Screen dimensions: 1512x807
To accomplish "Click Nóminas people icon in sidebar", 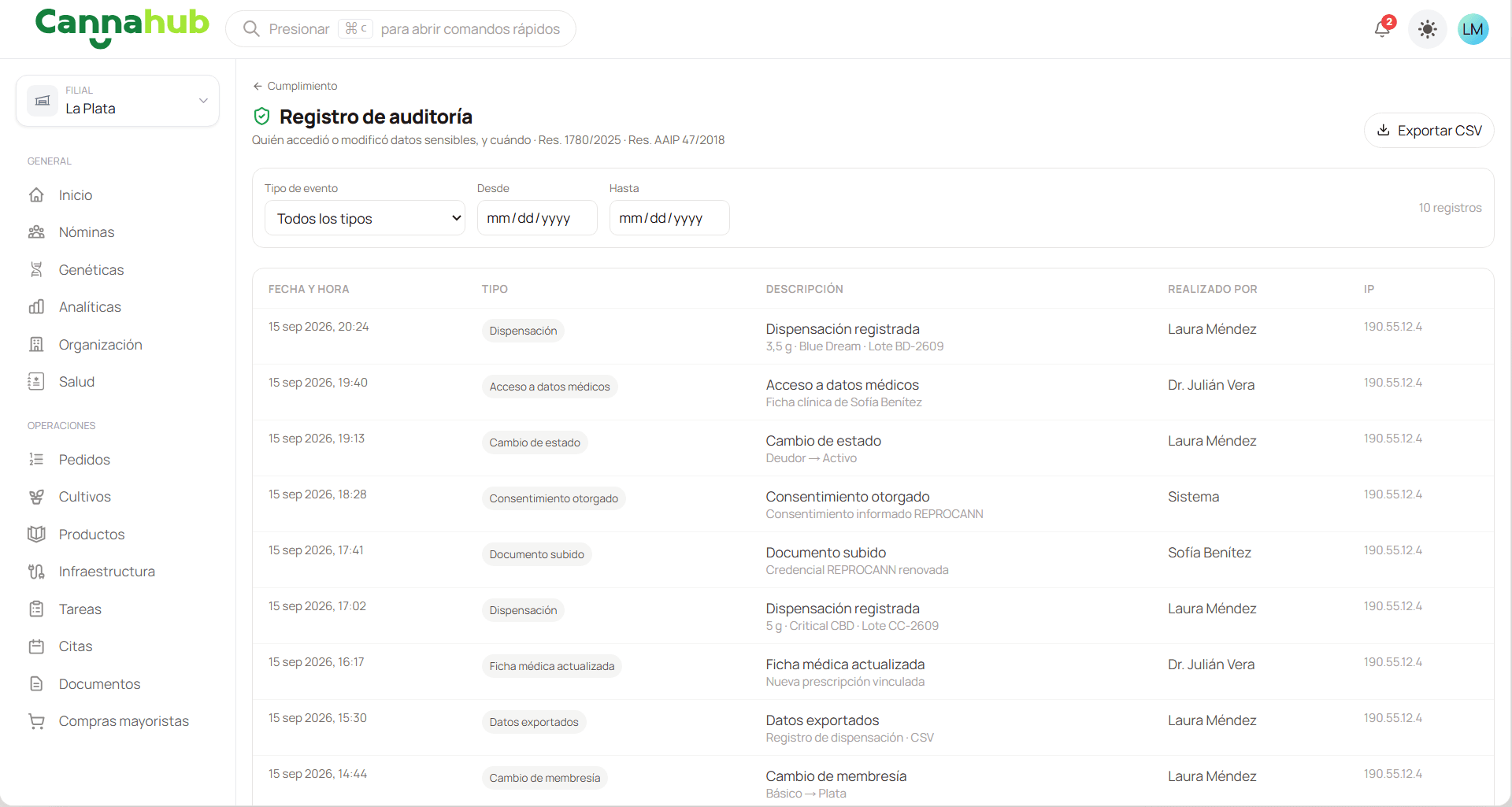I will coord(36,232).
